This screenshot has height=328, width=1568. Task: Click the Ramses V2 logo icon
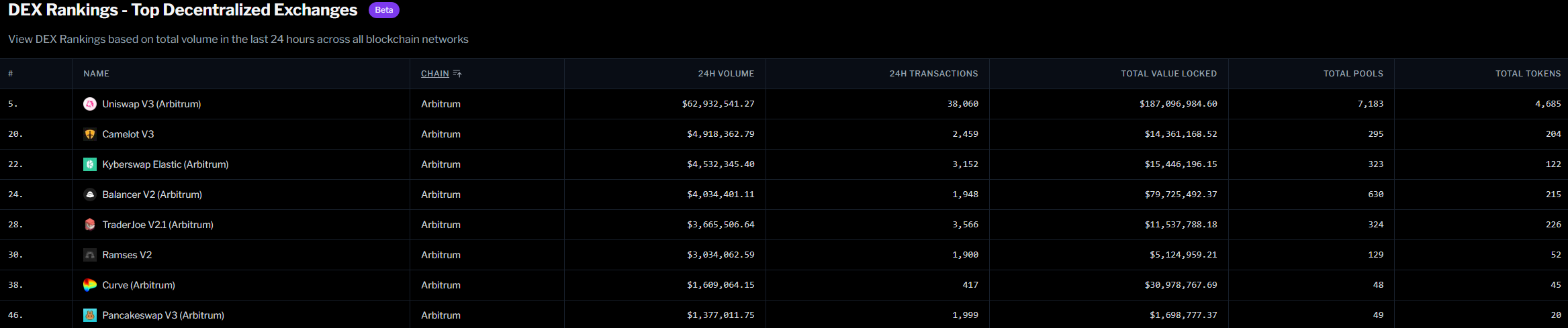[x=89, y=255]
